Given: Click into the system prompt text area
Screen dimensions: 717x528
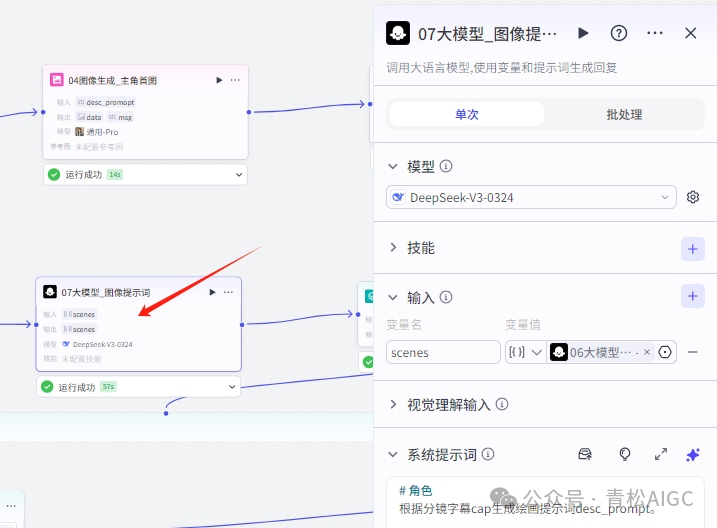Looking at the screenshot, I should 545,502.
